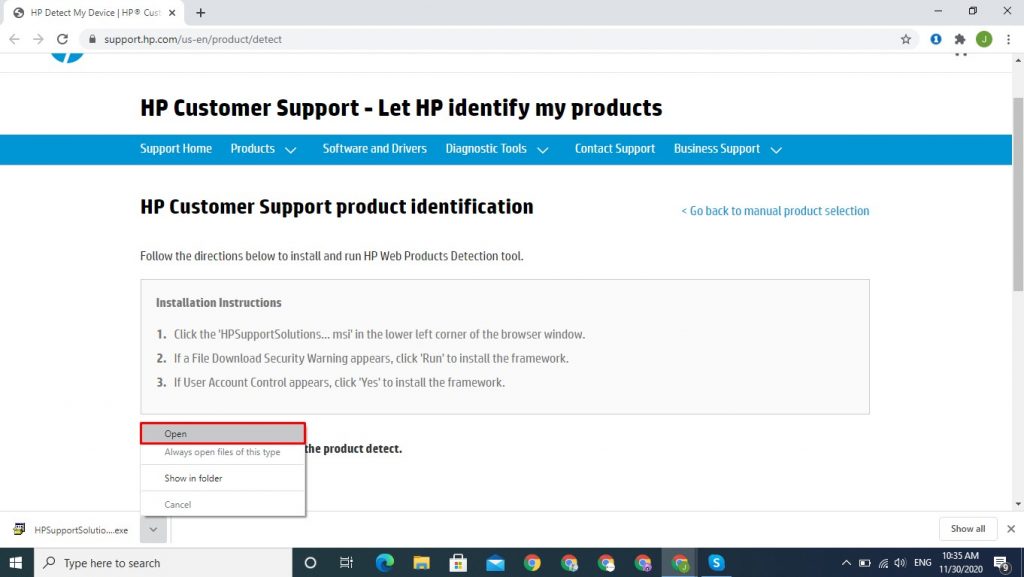Launch Microsoft Edge from the taskbar
The width and height of the screenshot is (1024, 577).
point(385,562)
